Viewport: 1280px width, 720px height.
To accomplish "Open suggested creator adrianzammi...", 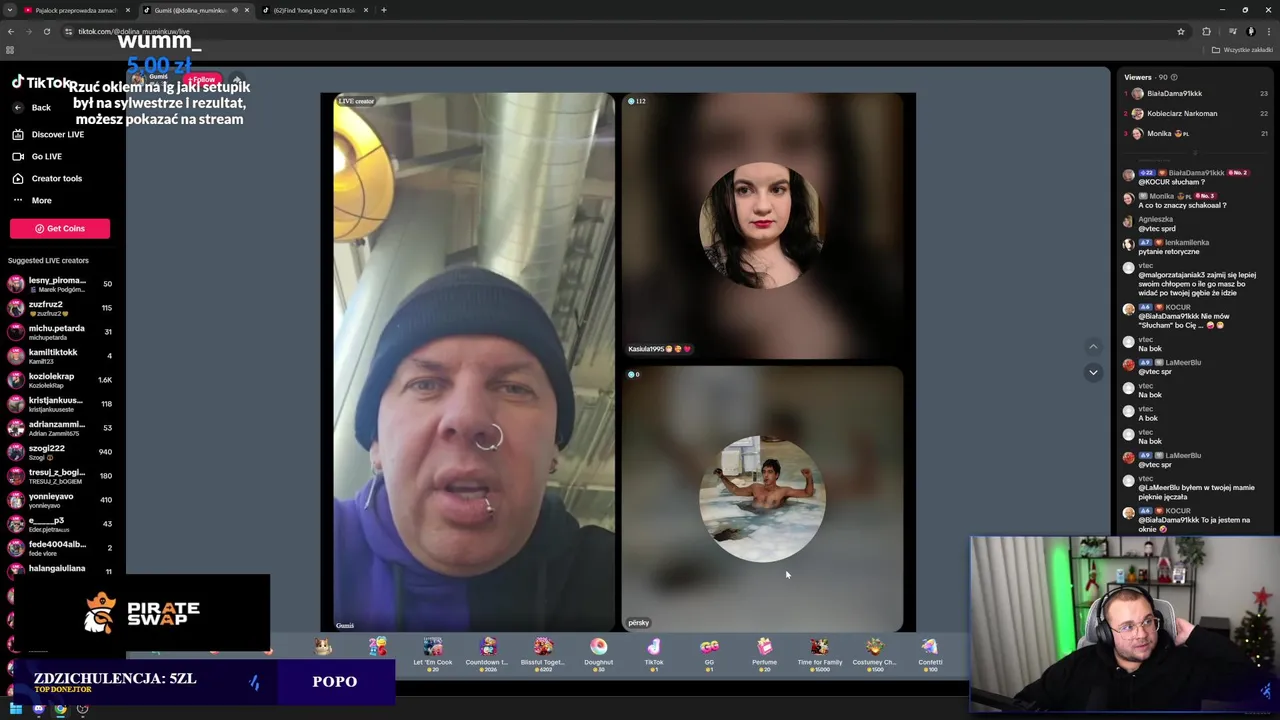I will pos(60,428).
